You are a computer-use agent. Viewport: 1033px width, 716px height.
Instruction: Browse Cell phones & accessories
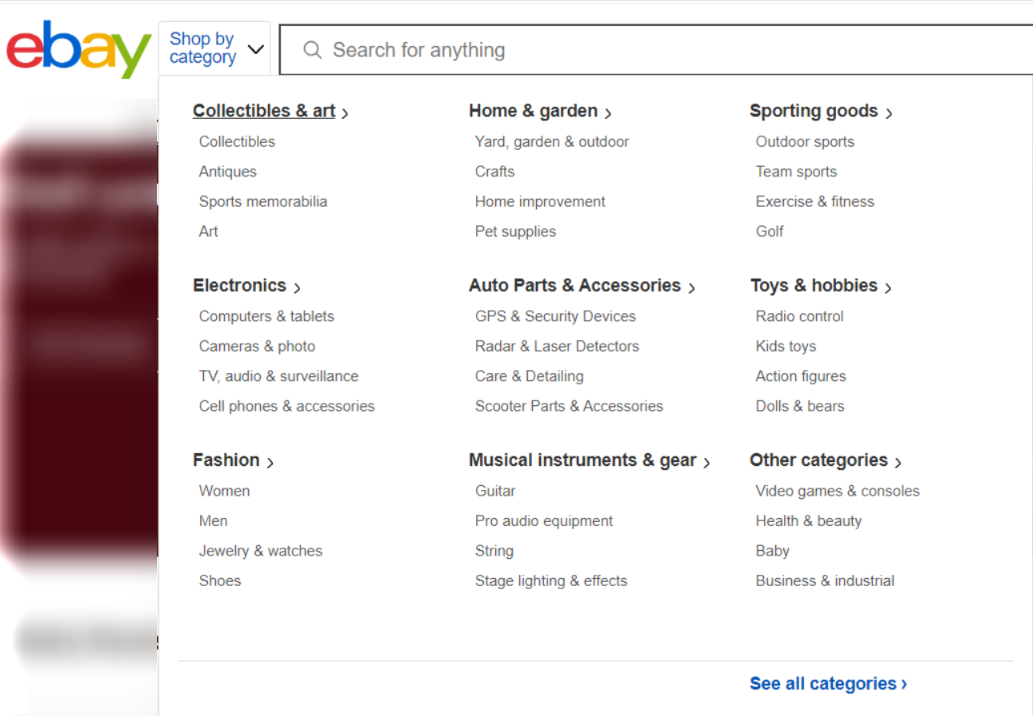click(287, 406)
